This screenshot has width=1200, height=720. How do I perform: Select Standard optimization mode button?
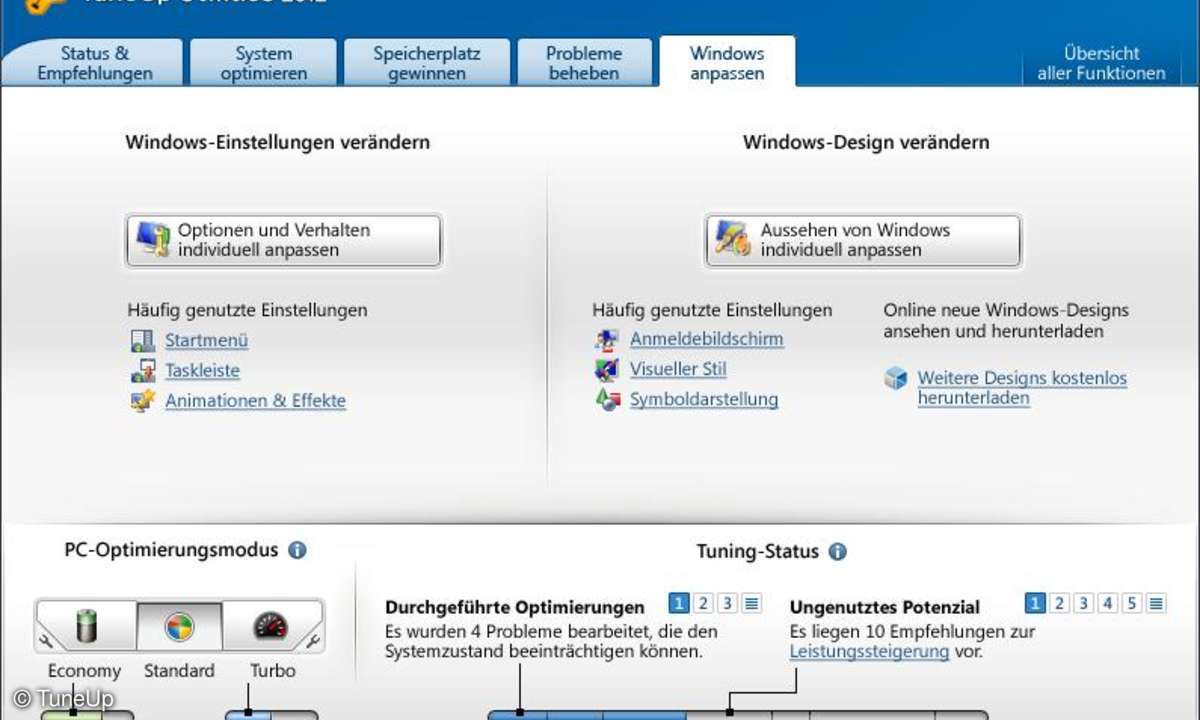(x=179, y=627)
